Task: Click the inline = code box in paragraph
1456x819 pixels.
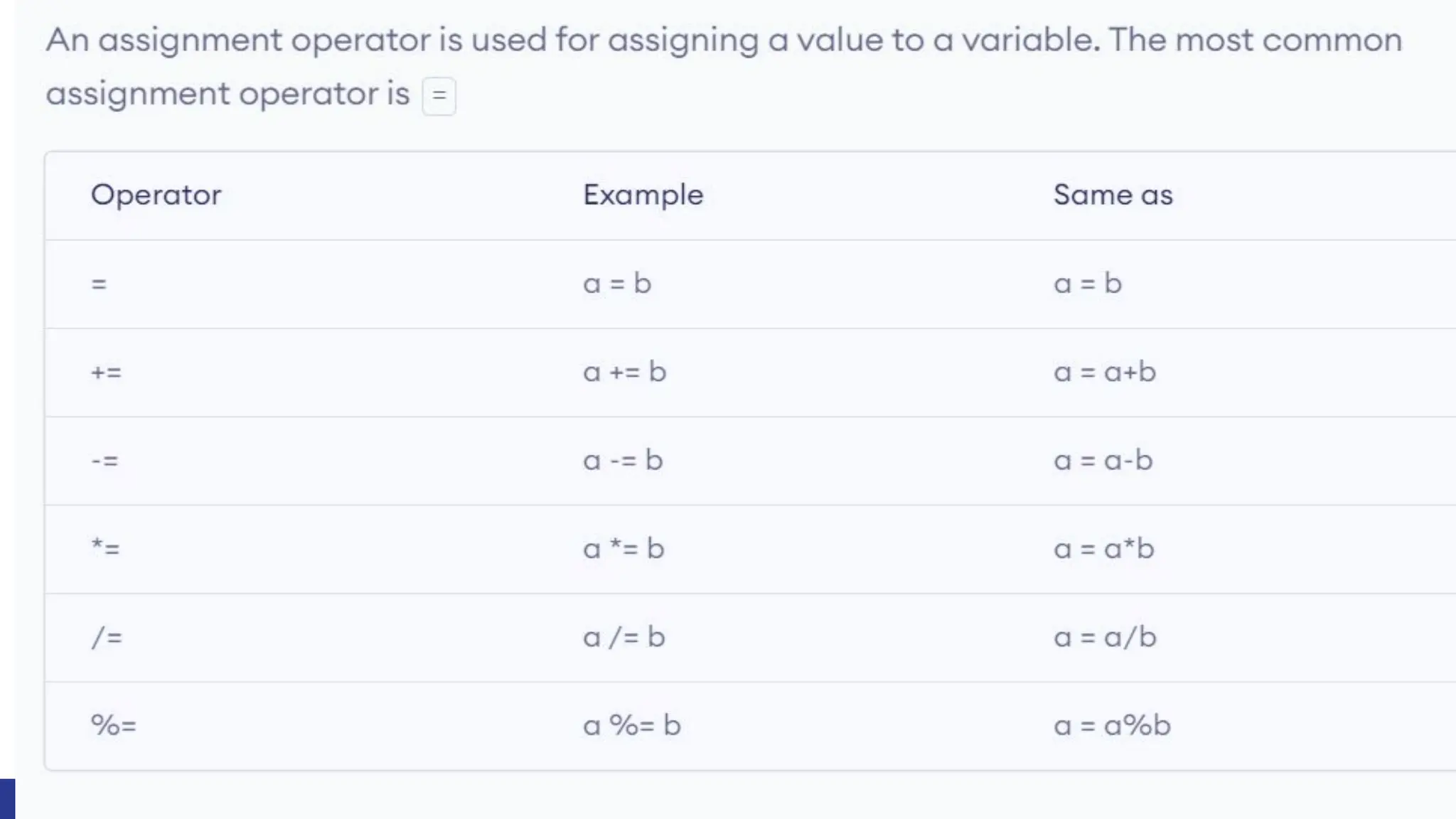Action: click(439, 95)
